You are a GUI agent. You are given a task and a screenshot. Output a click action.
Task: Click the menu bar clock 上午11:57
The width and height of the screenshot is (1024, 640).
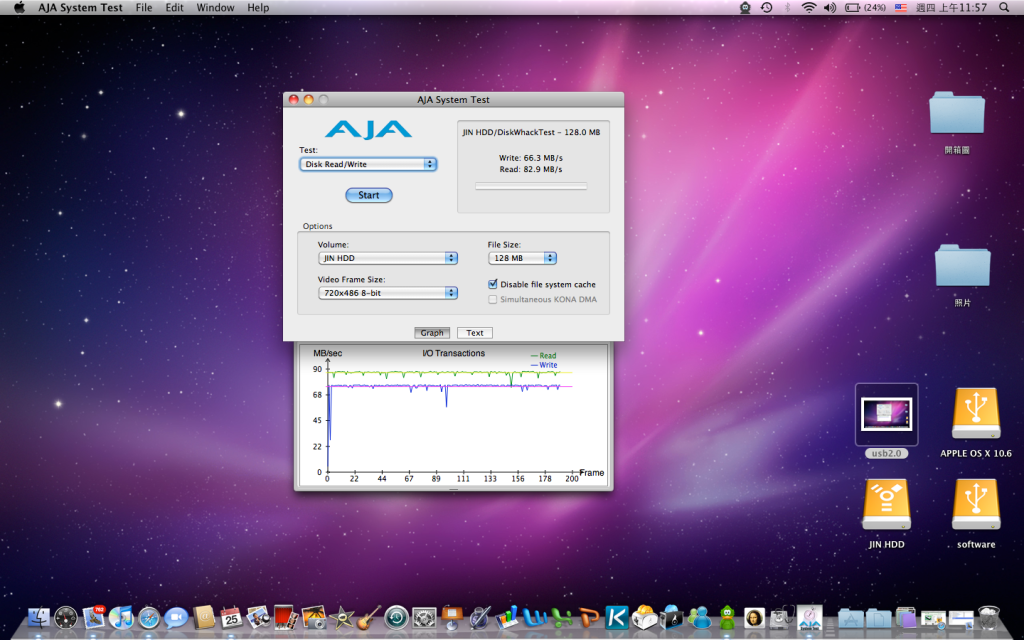(952, 8)
